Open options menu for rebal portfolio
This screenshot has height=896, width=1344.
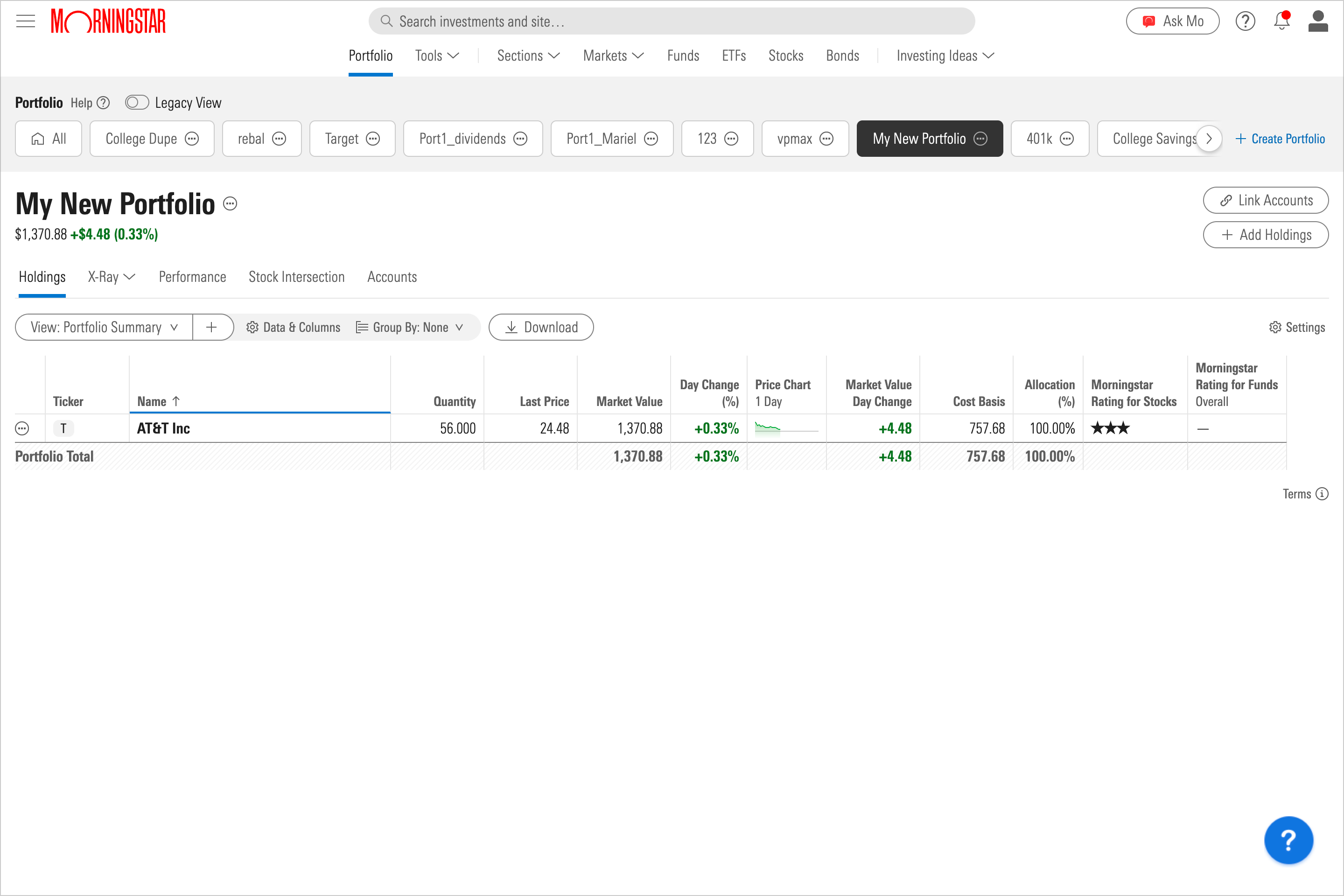tap(279, 139)
